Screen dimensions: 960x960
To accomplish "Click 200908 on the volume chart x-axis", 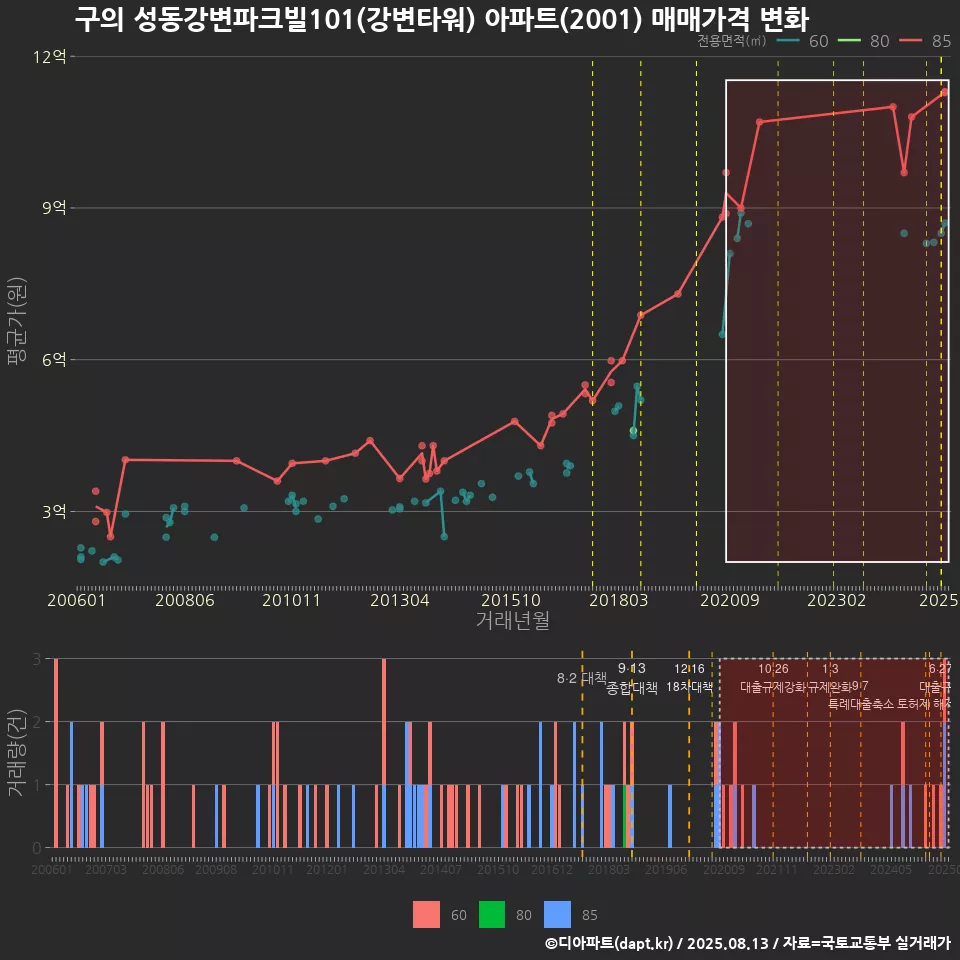I will pyautogui.click(x=216, y=869).
